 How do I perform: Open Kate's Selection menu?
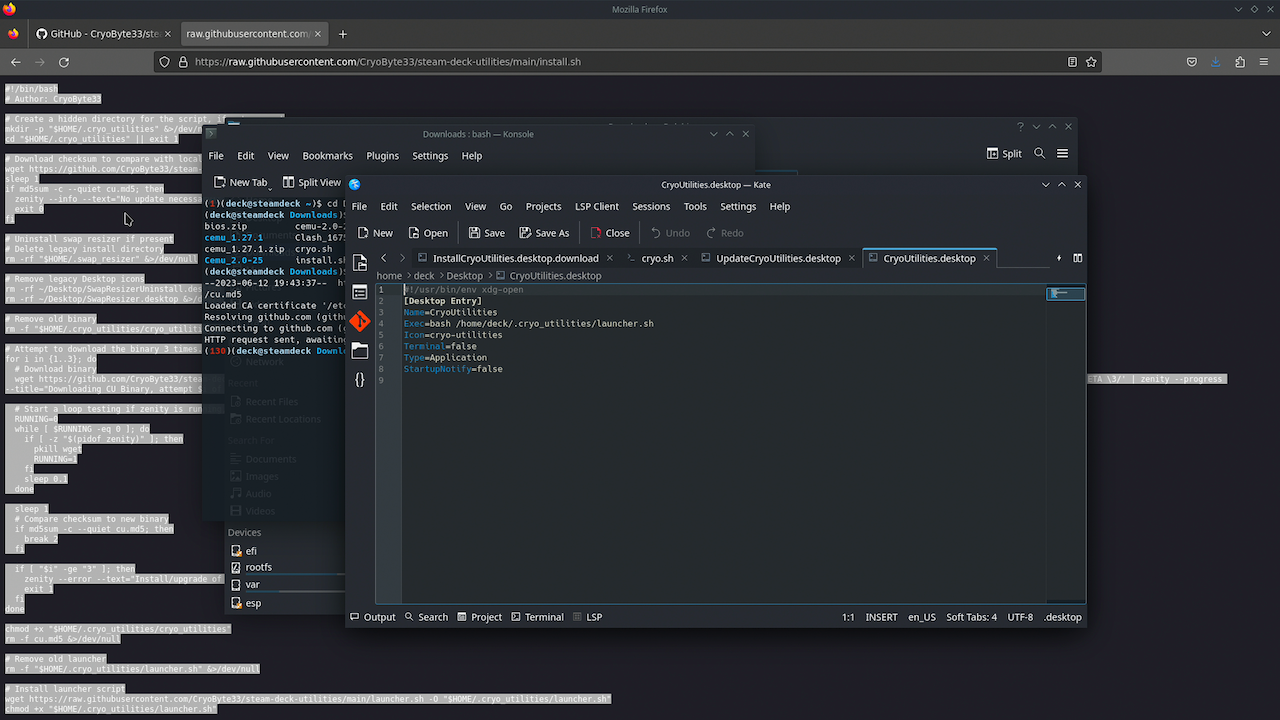431,206
